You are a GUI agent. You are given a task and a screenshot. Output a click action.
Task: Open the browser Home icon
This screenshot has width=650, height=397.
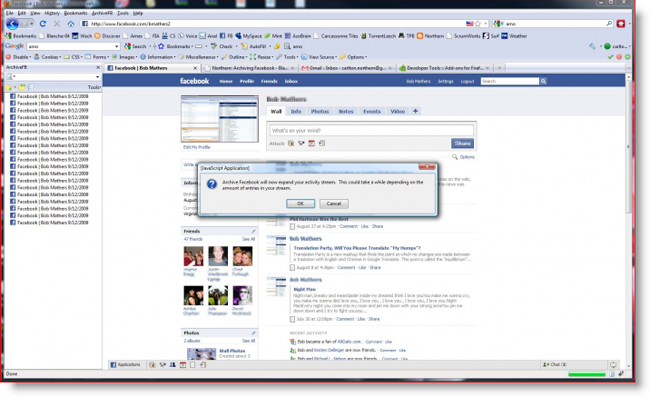coord(71,24)
